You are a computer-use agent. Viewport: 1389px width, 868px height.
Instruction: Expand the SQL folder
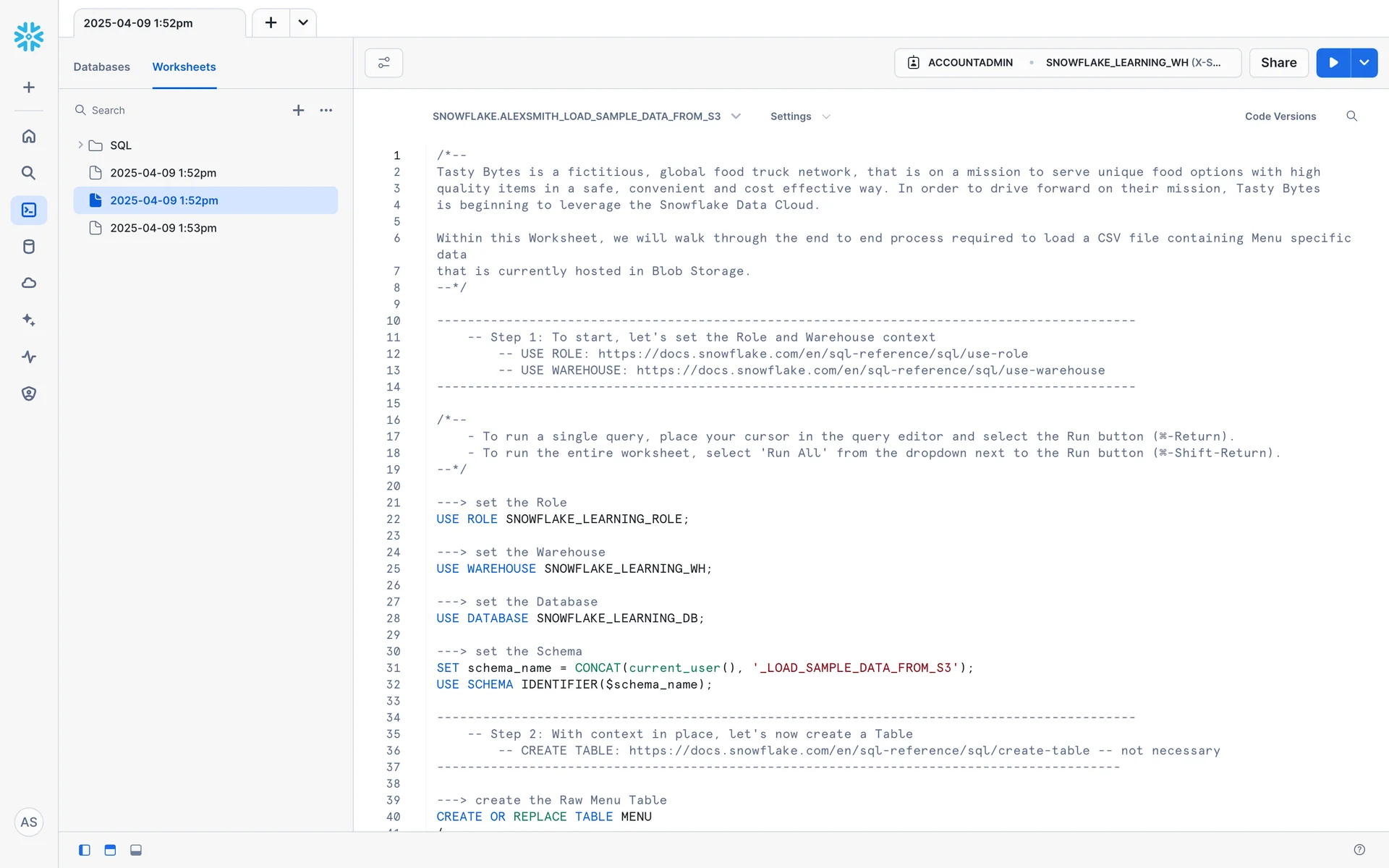[x=80, y=145]
